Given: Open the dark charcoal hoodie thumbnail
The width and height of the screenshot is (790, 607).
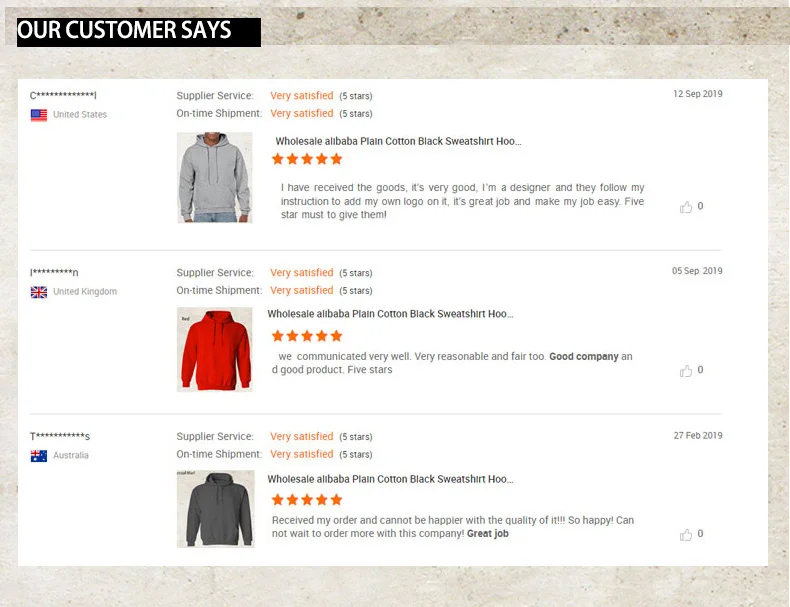Looking at the screenshot, I should pos(215,509).
